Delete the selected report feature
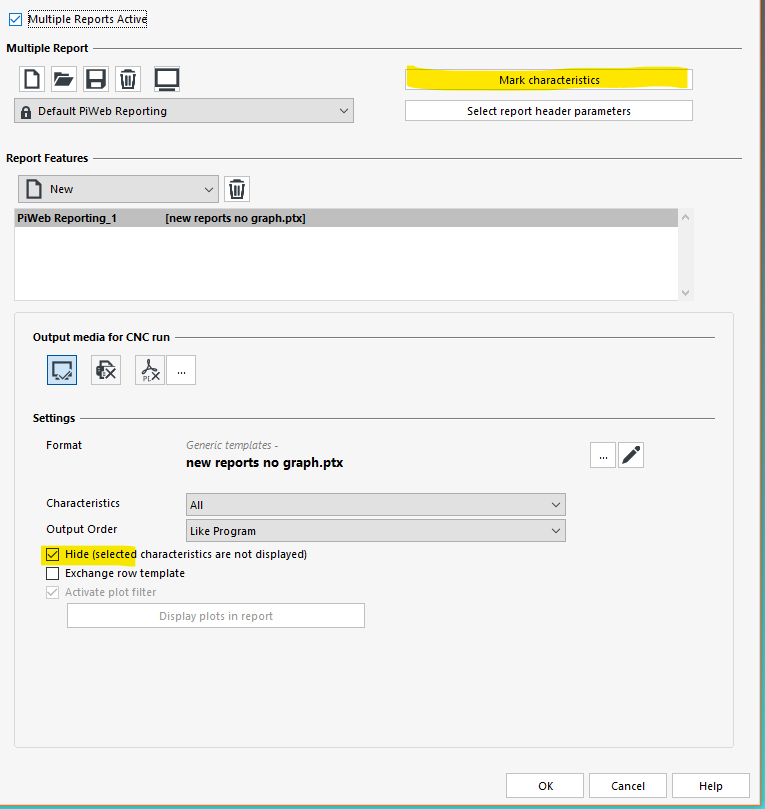Image resolution: width=765 pixels, height=809 pixels. point(237,189)
